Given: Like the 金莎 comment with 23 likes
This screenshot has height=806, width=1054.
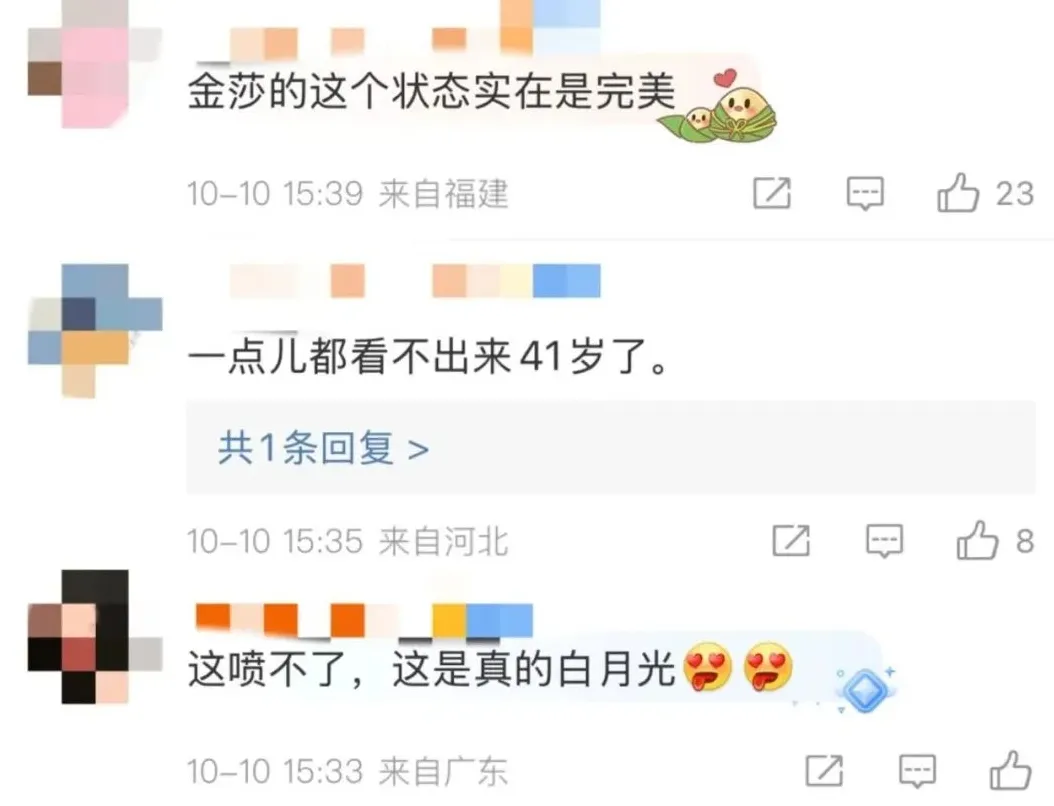Looking at the screenshot, I should pos(958,193).
